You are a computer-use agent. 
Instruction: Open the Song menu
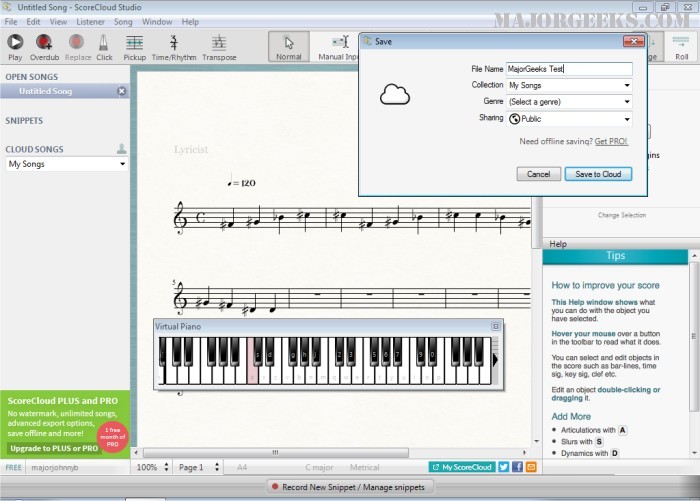point(123,22)
